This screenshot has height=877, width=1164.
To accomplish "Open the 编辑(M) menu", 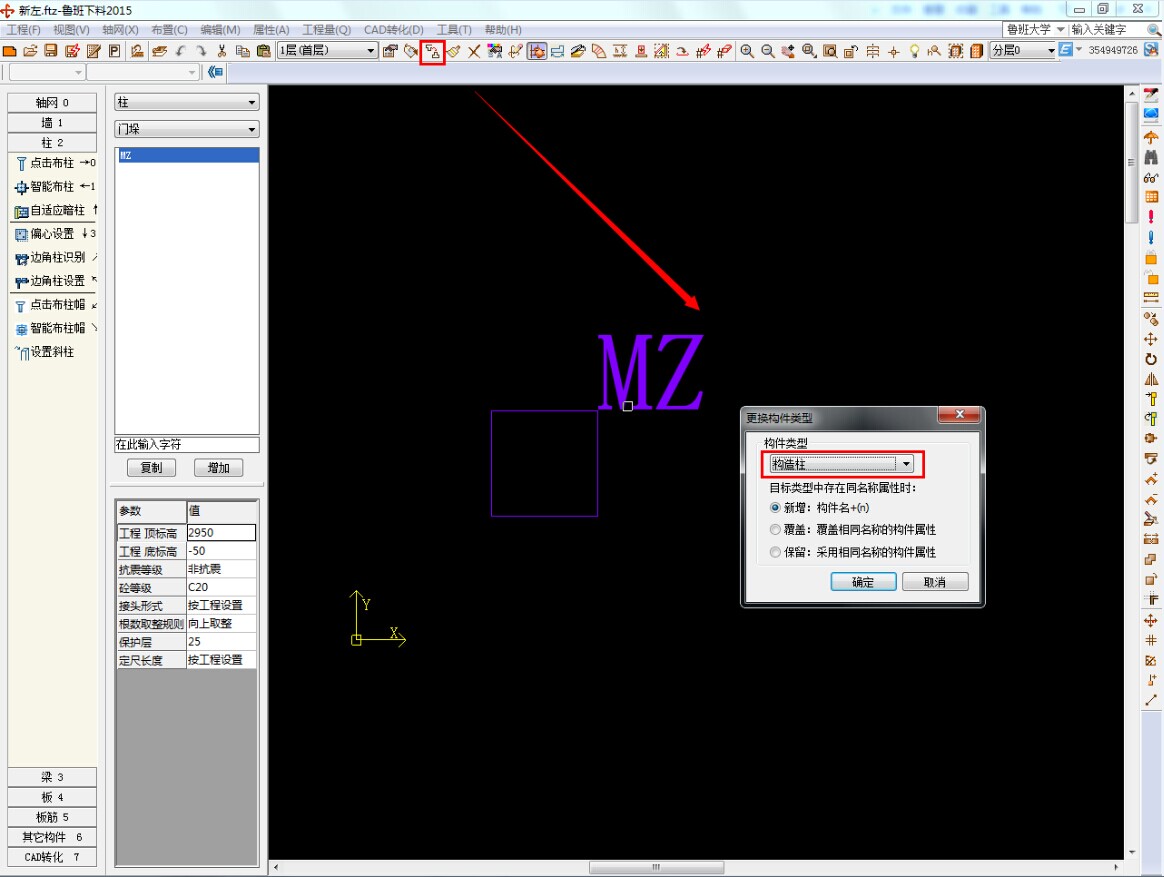I will 220,30.
